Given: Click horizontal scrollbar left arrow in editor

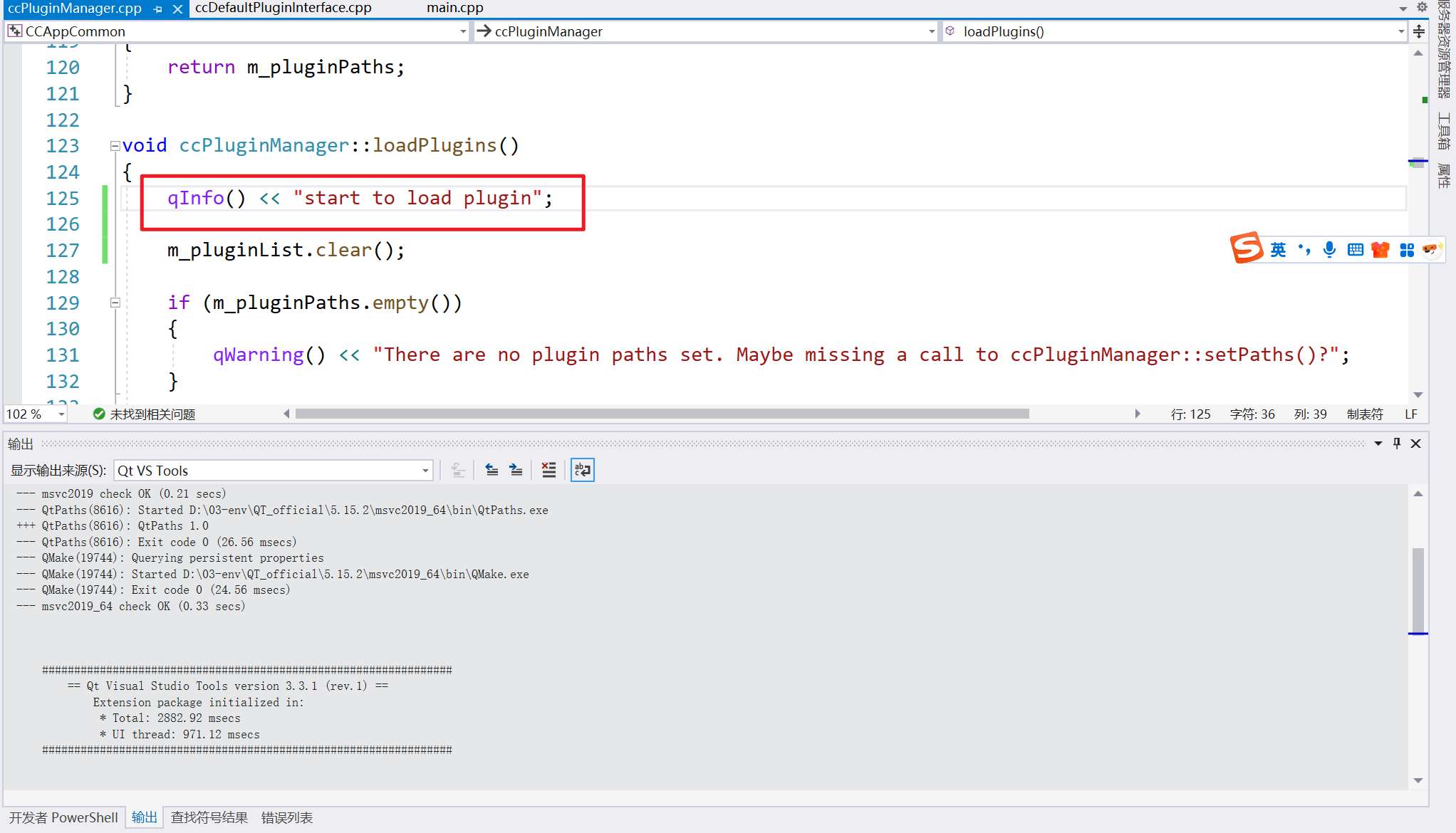Looking at the screenshot, I should (x=286, y=414).
